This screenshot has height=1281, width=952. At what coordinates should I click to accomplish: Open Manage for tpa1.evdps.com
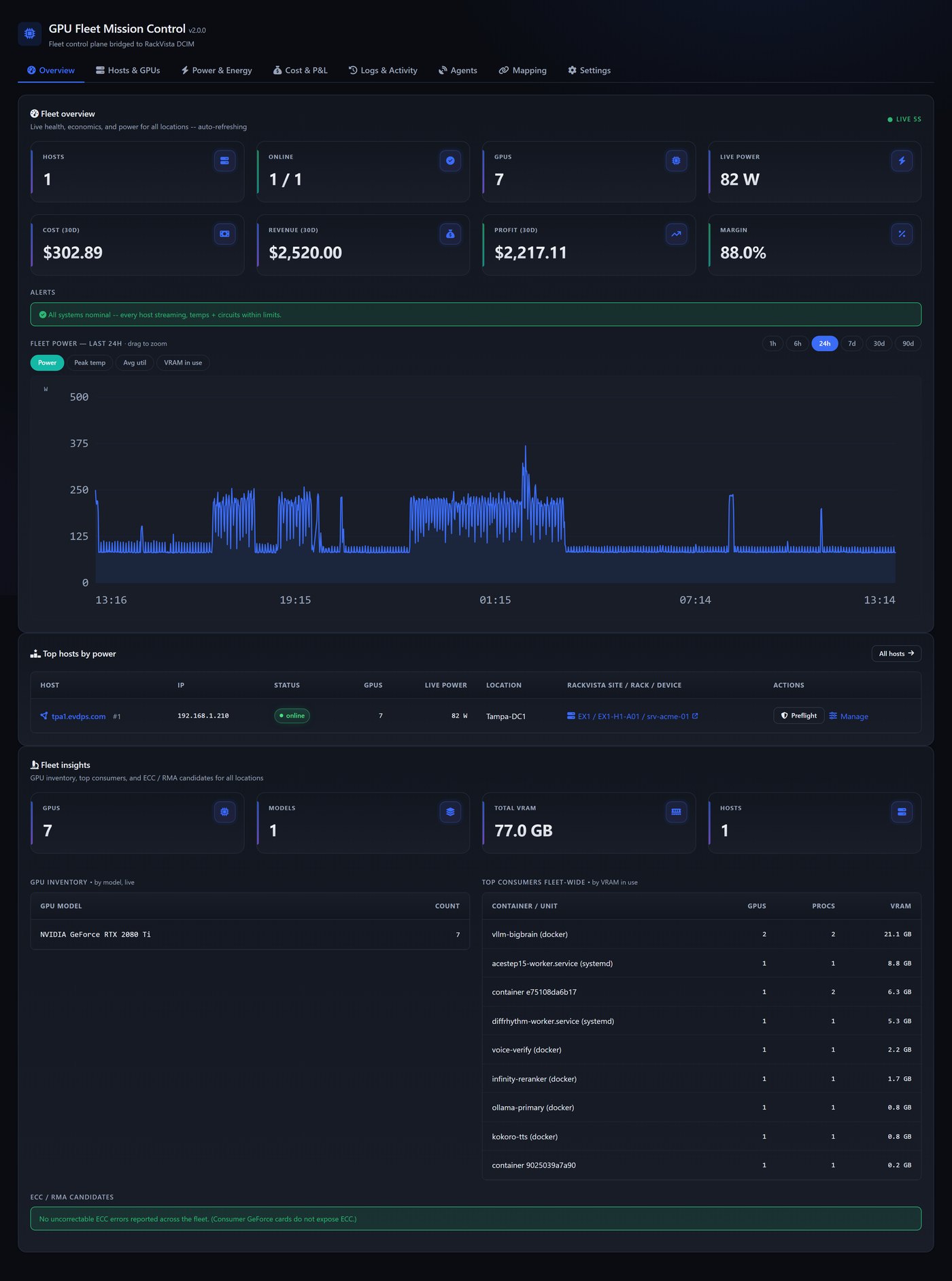(x=849, y=716)
